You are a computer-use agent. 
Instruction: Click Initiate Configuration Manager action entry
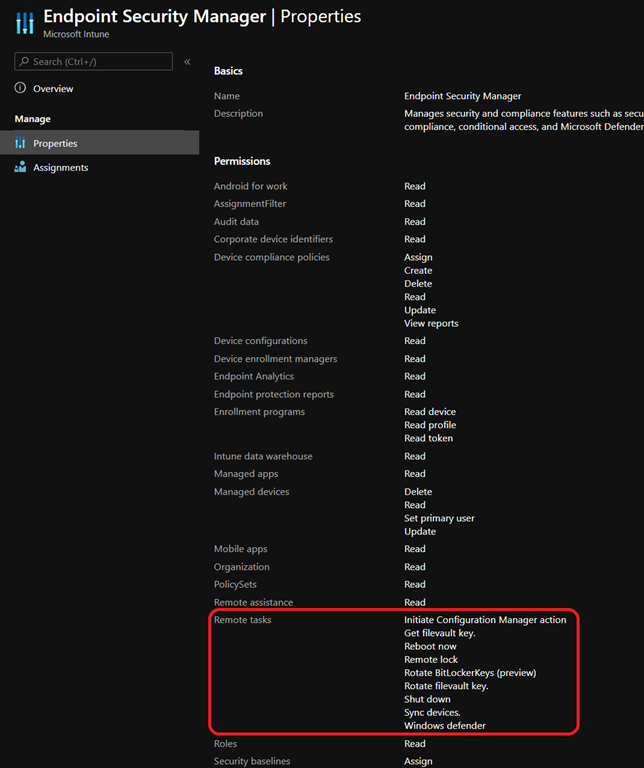485,620
